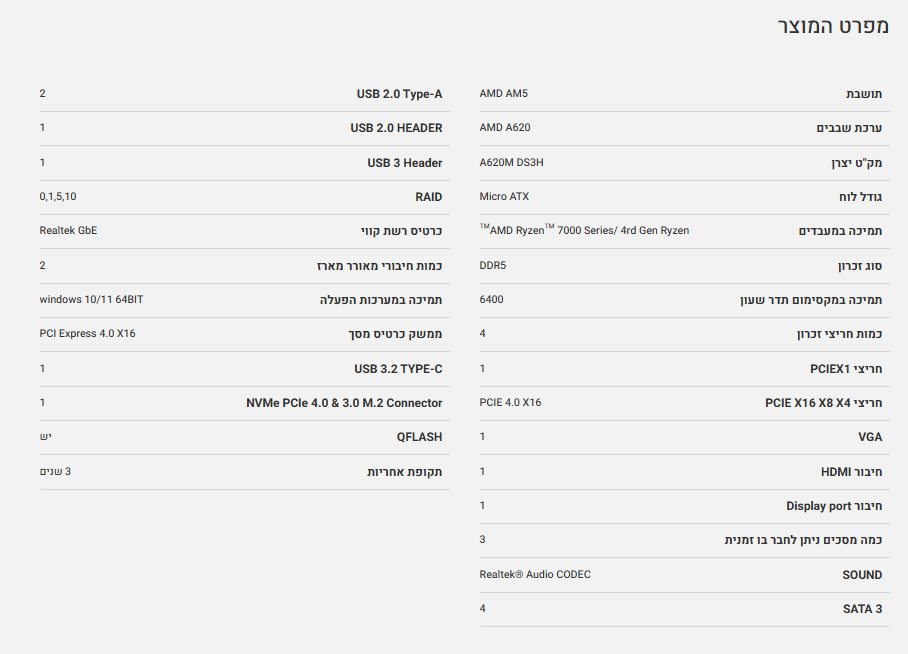Click the USB 3.2 TYPE-C label
The image size is (908, 654).
(x=398, y=369)
